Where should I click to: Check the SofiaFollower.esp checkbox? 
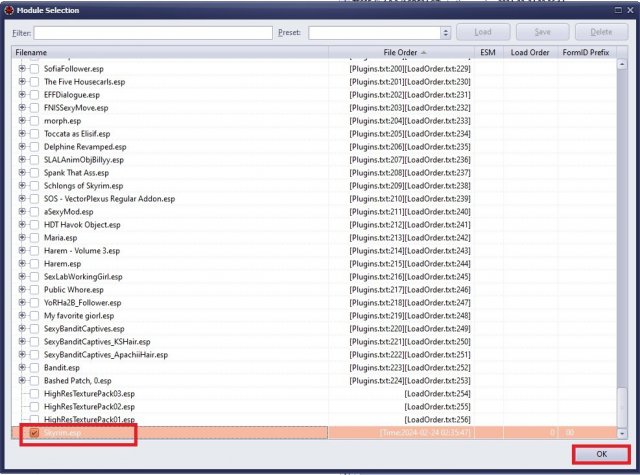coord(35,68)
